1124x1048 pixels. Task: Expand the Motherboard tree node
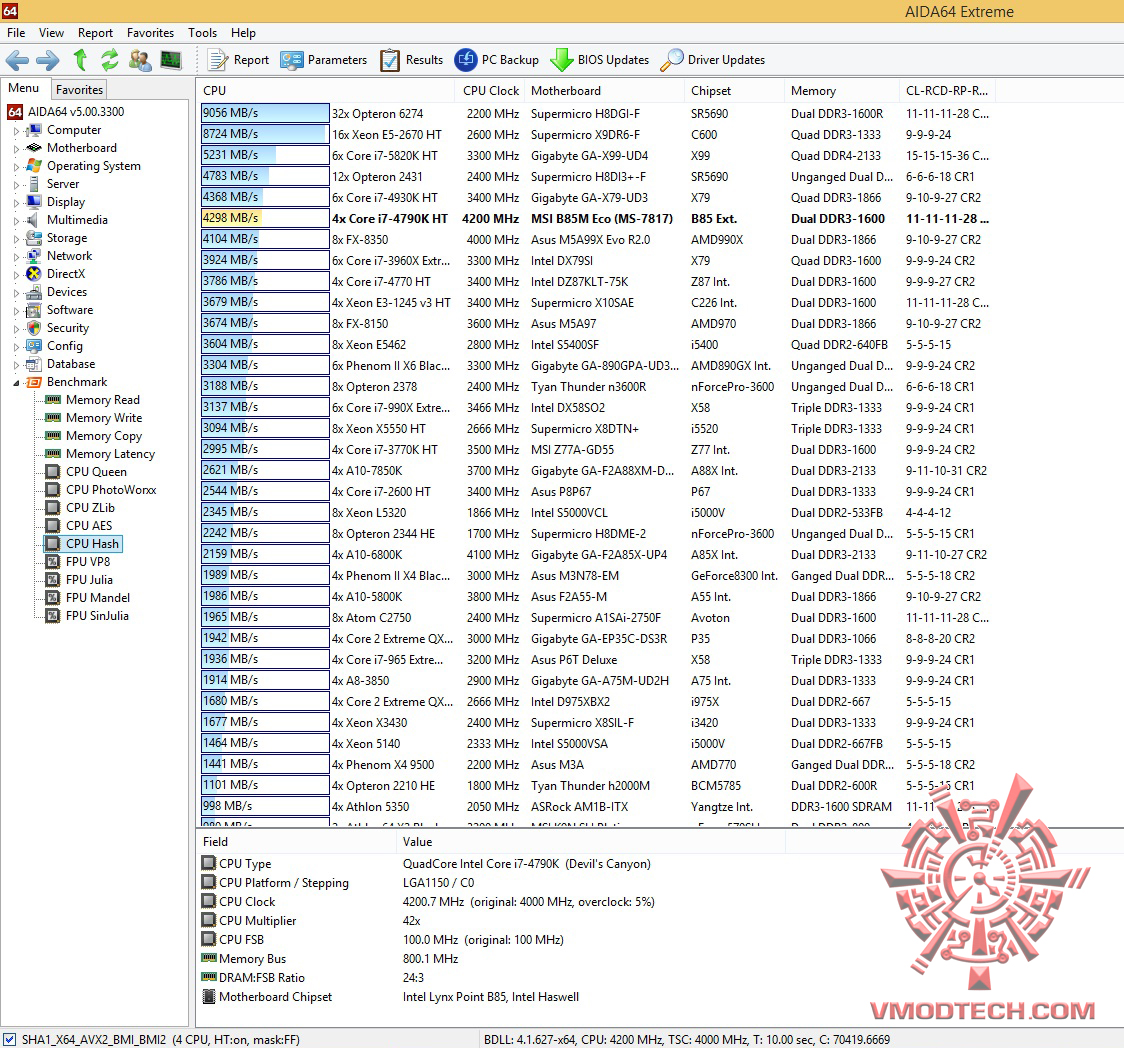pos(16,149)
